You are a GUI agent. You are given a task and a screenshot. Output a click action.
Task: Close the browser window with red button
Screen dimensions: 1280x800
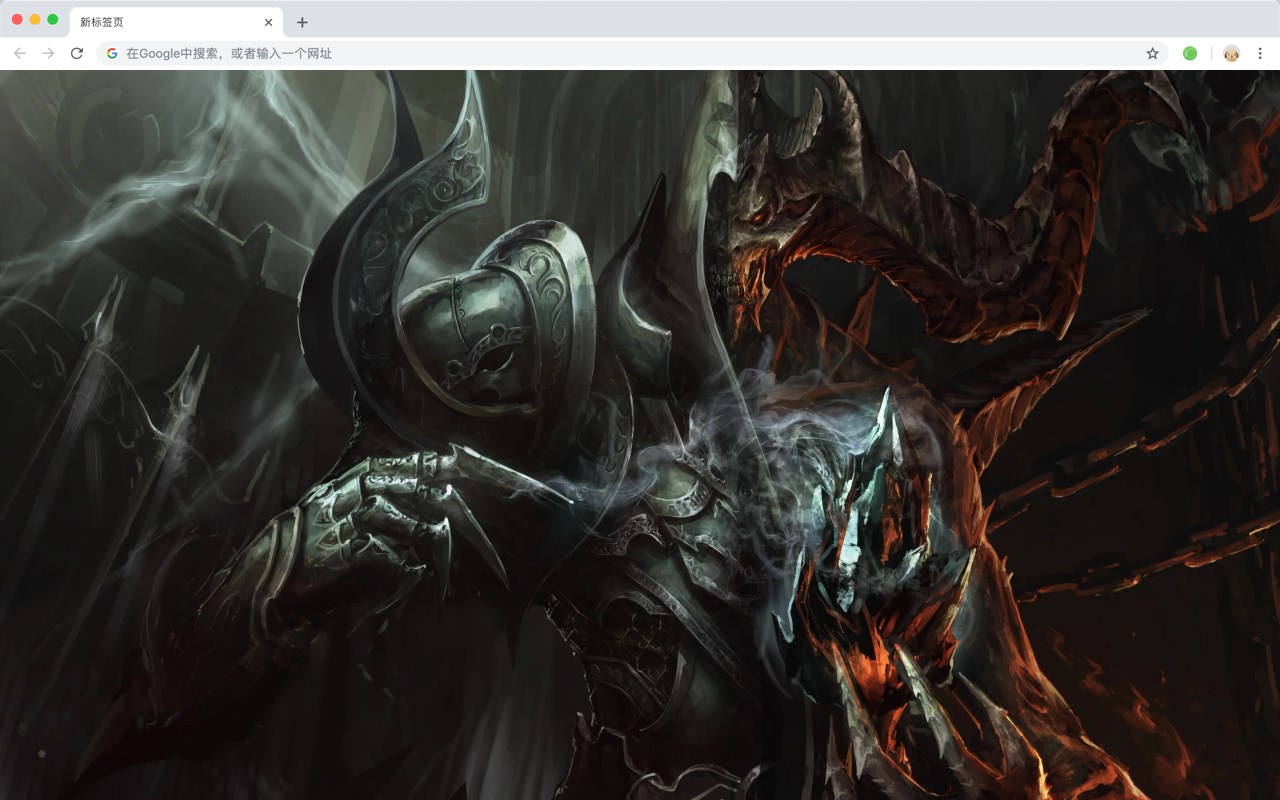17,19
